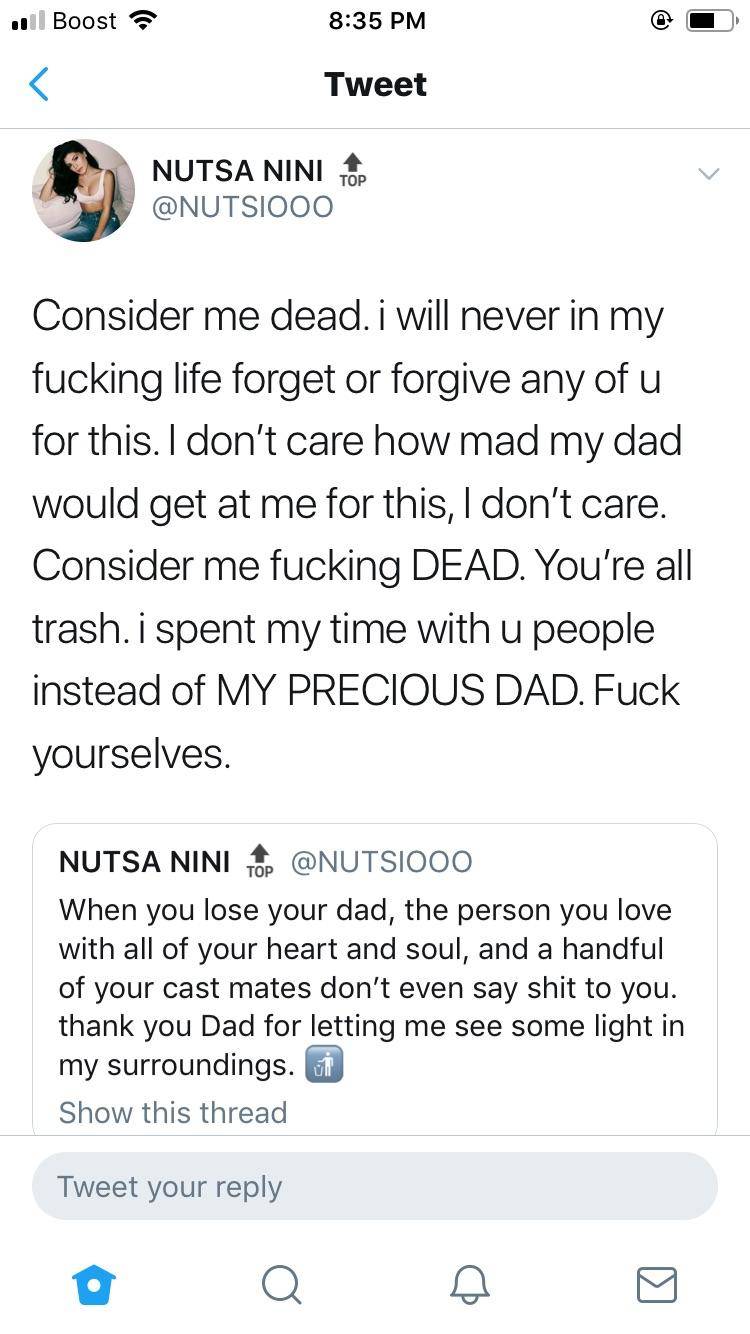
Task: Tap the battery indicator
Action: coord(712,18)
